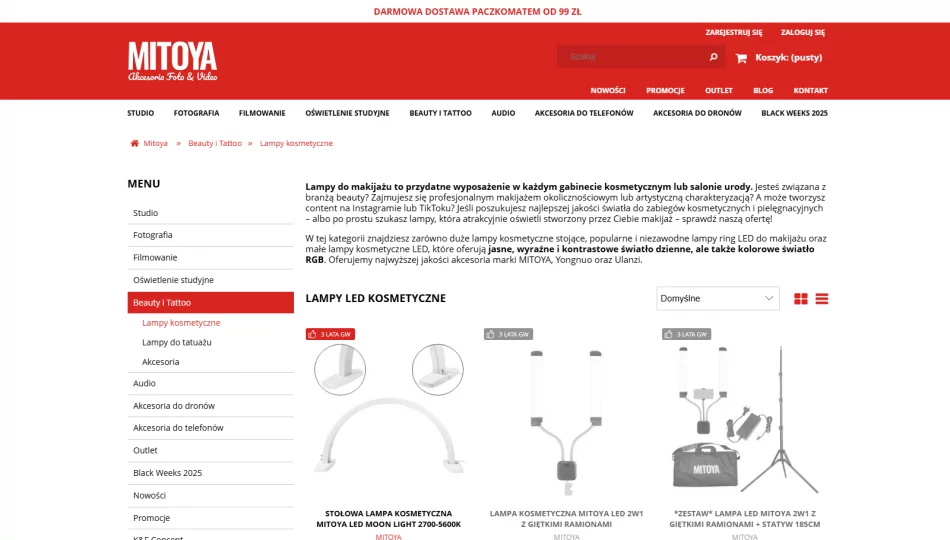The width and height of the screenshot is (950, 540).
Task: Focus the Szukaj search field
Action: [633, 56]
